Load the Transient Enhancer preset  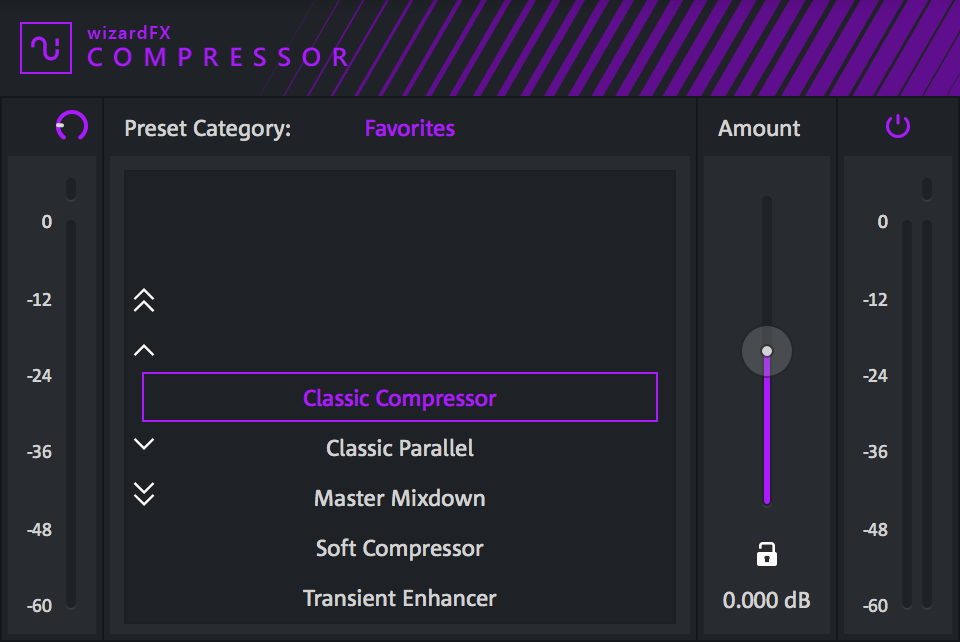coord(400,598)
